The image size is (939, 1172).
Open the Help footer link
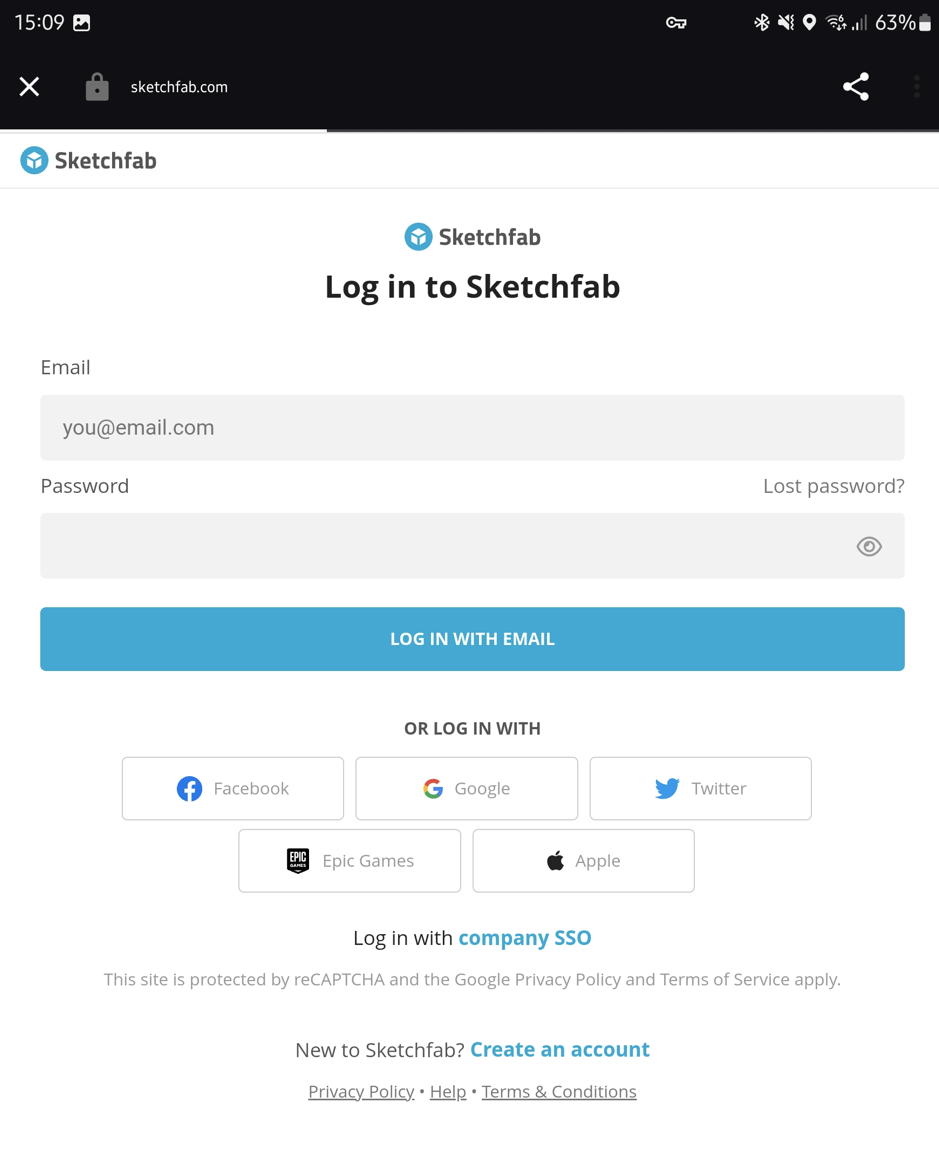pyautogui.click(x=448, y=1091)
